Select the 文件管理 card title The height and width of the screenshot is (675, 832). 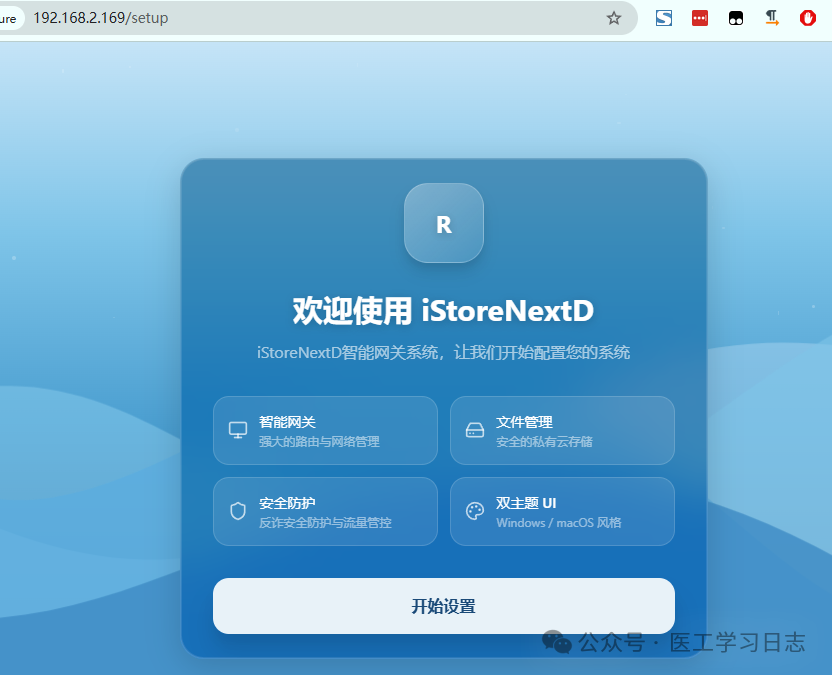click(524, 422)
